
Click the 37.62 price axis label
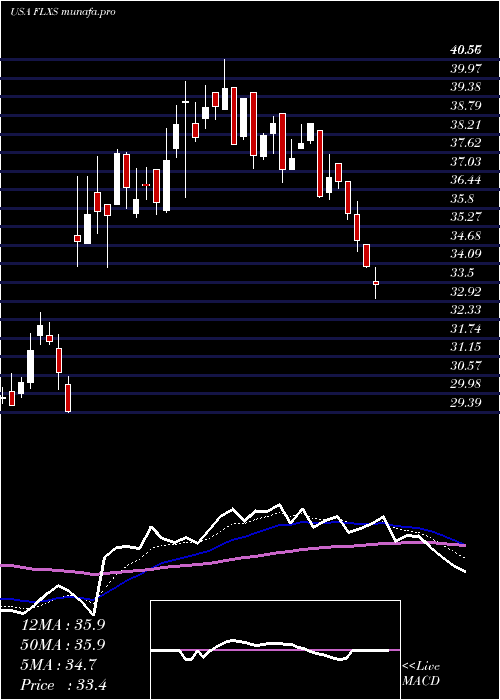point(466,143)
